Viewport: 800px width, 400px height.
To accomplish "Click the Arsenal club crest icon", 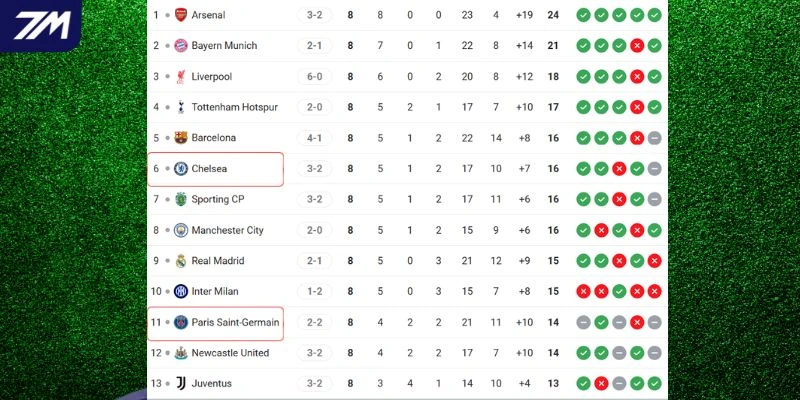I will [x=181, y=15].
